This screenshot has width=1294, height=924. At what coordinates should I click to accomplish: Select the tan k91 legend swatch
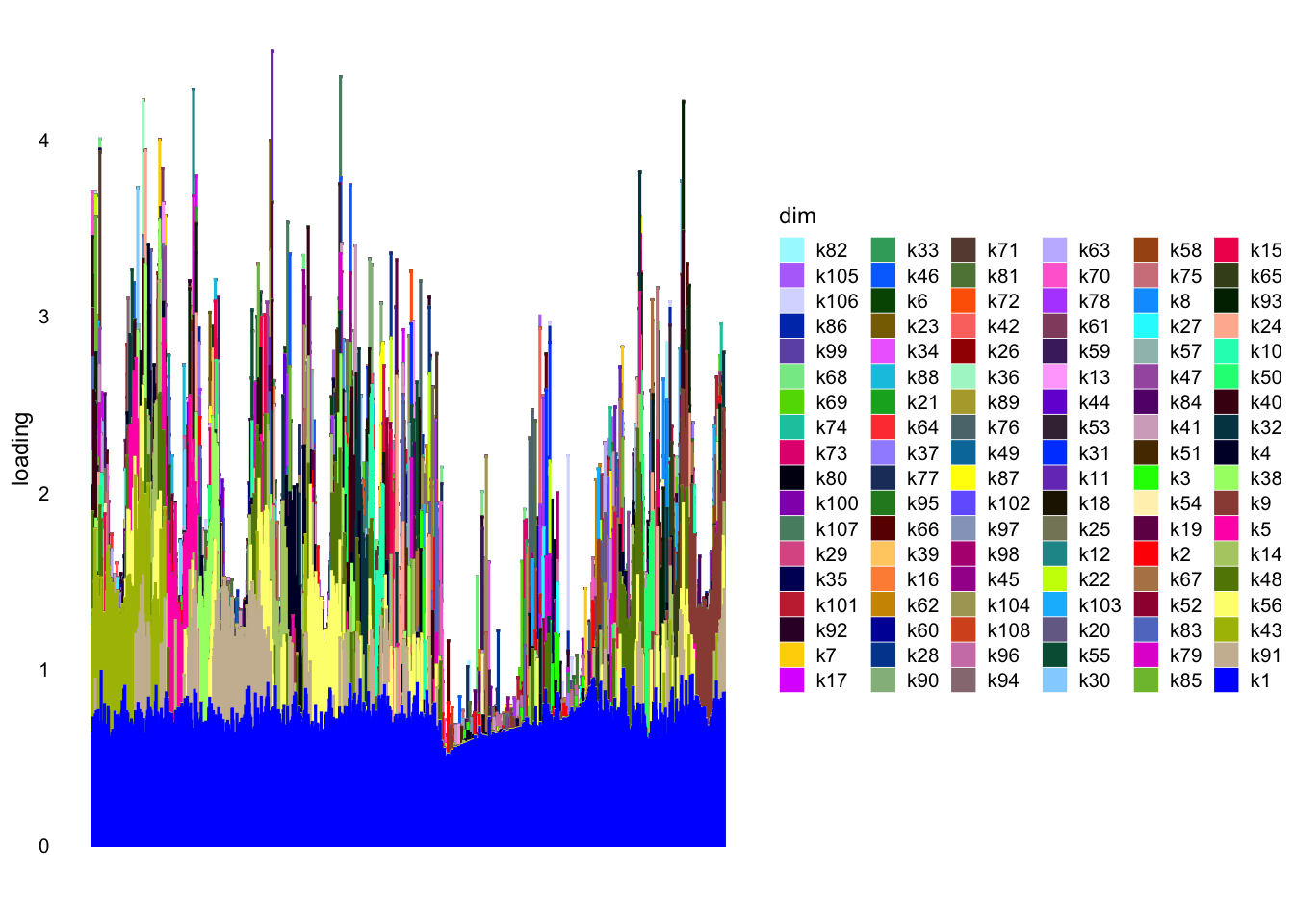point(1226,655)
